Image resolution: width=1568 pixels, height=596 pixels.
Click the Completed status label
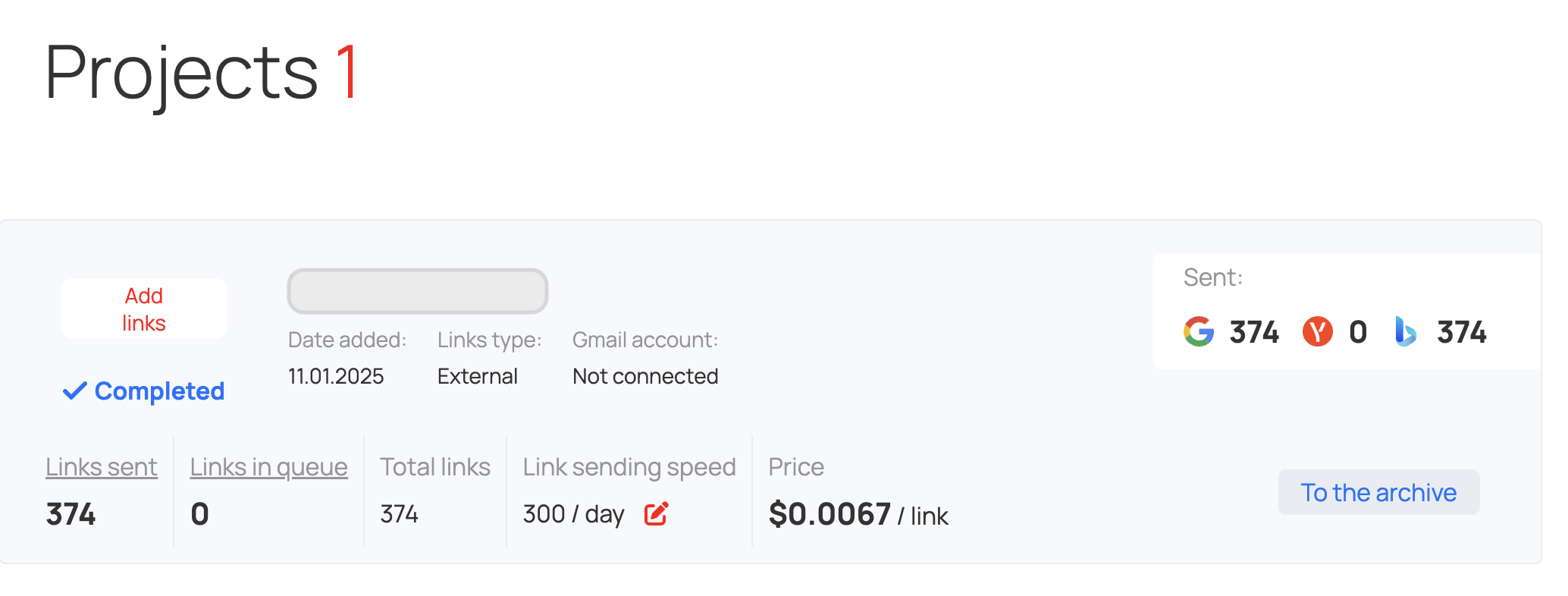[x=159, y=391]
